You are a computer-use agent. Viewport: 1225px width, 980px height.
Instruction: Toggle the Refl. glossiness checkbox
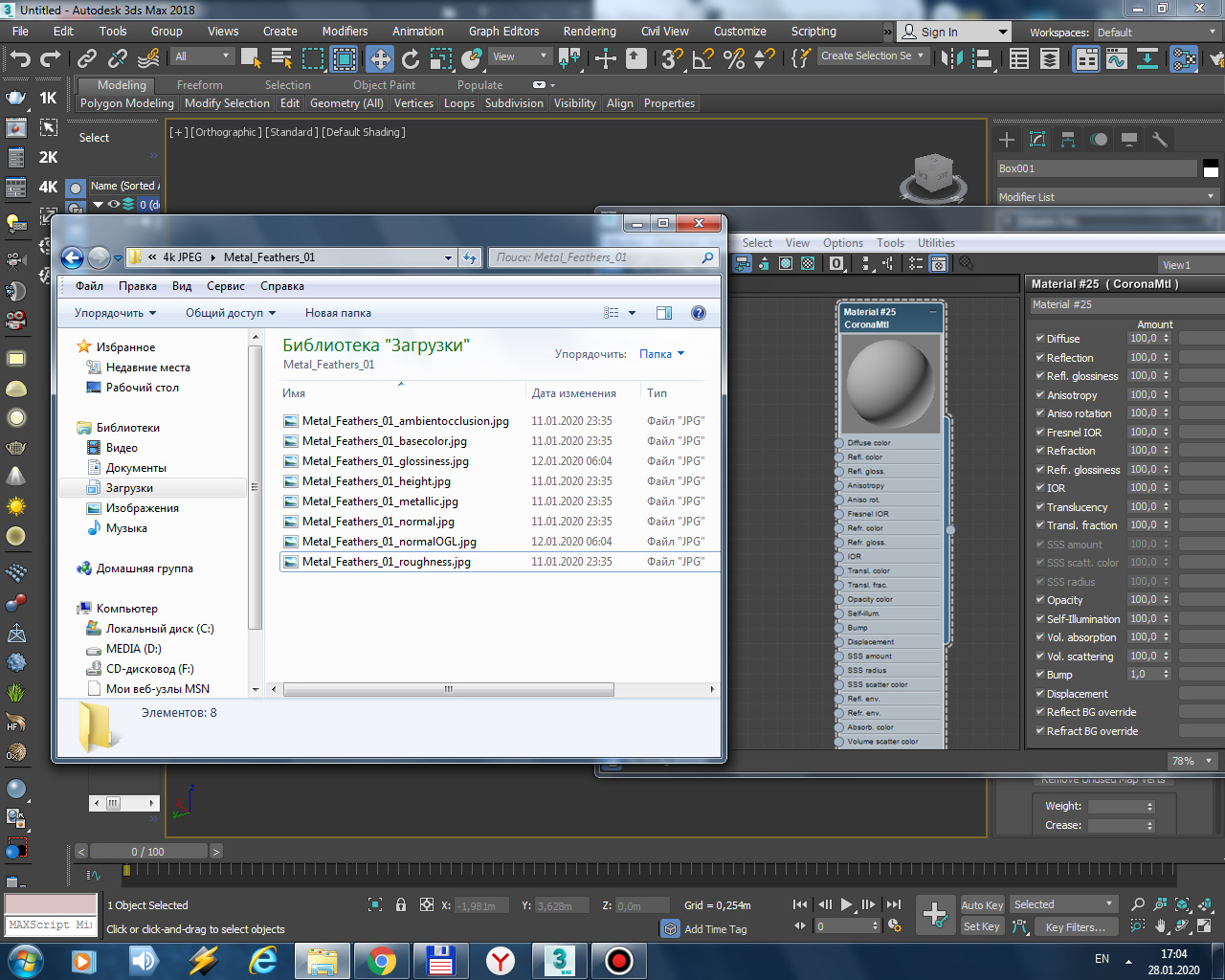point(1039,375)
